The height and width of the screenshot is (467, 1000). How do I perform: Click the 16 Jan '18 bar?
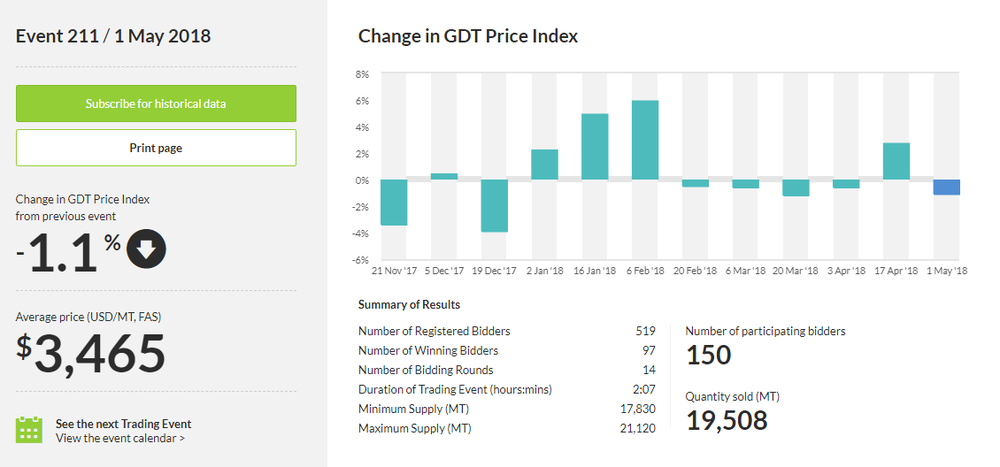pyautogui.click(x=595, y=147)
